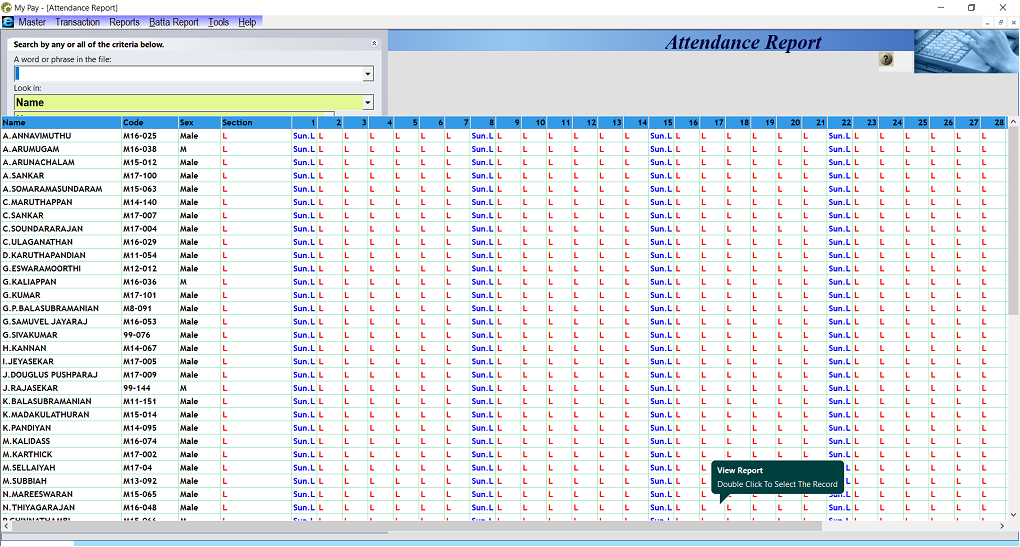Expand the Look in dropdown
Screen dimensions: 1020x547
click(x=368, y=102)
